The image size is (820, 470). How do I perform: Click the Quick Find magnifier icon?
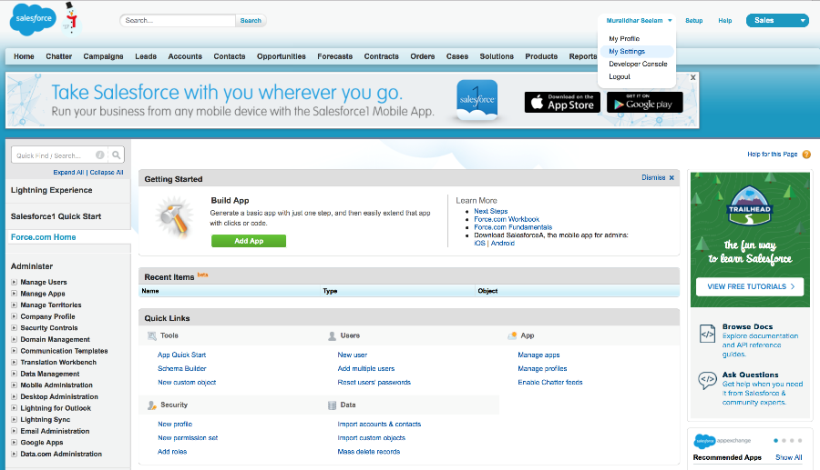[x=116, y=155]
